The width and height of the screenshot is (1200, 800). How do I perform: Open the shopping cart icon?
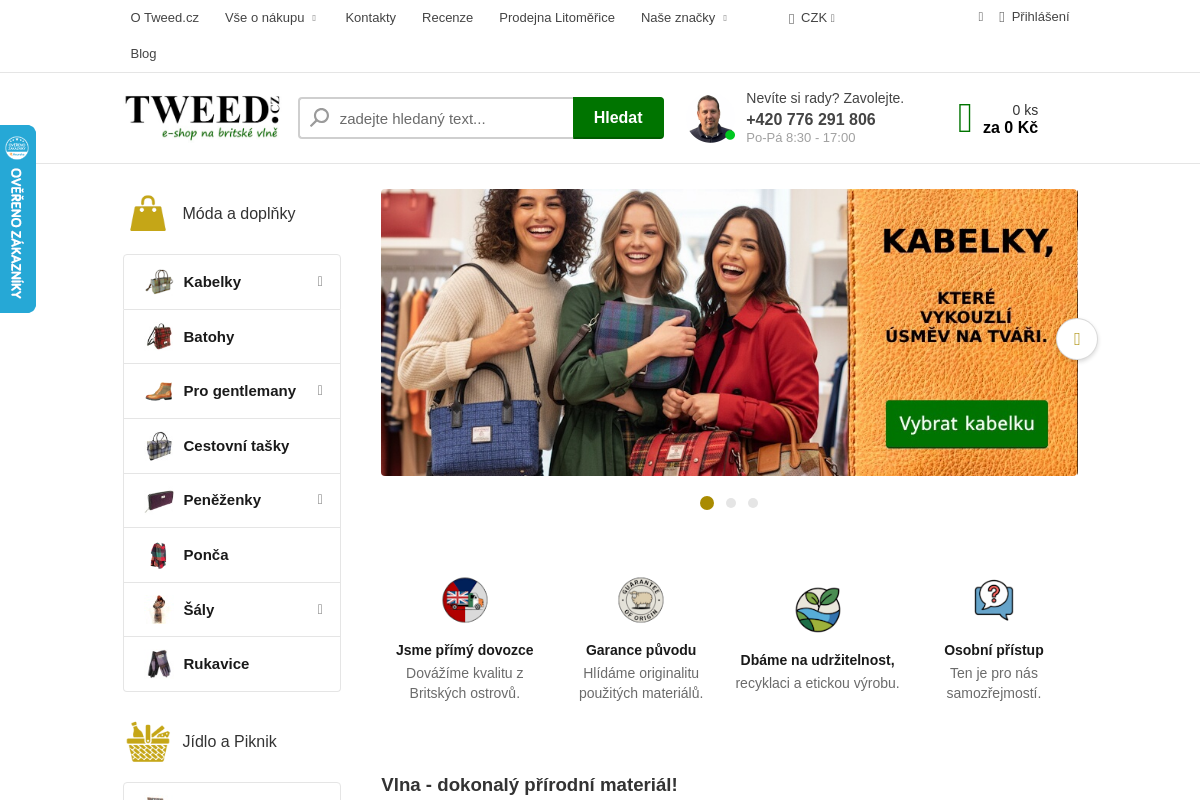(x=965, y=118)
